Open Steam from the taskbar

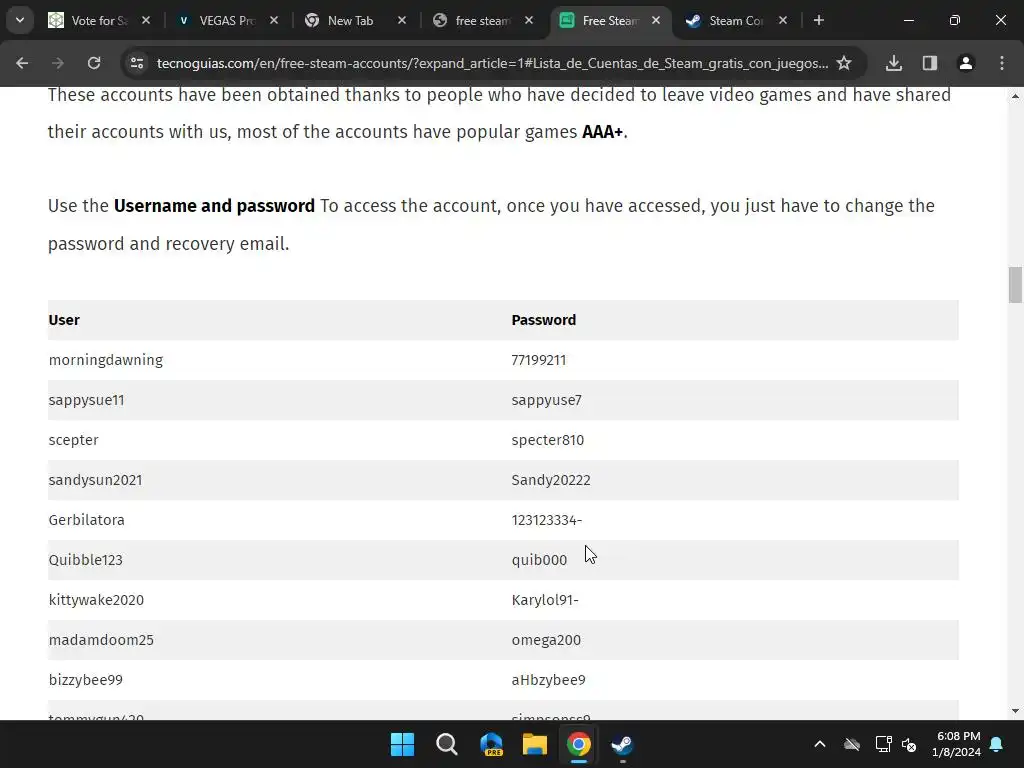pyautogui.click(x=622, y=744)
